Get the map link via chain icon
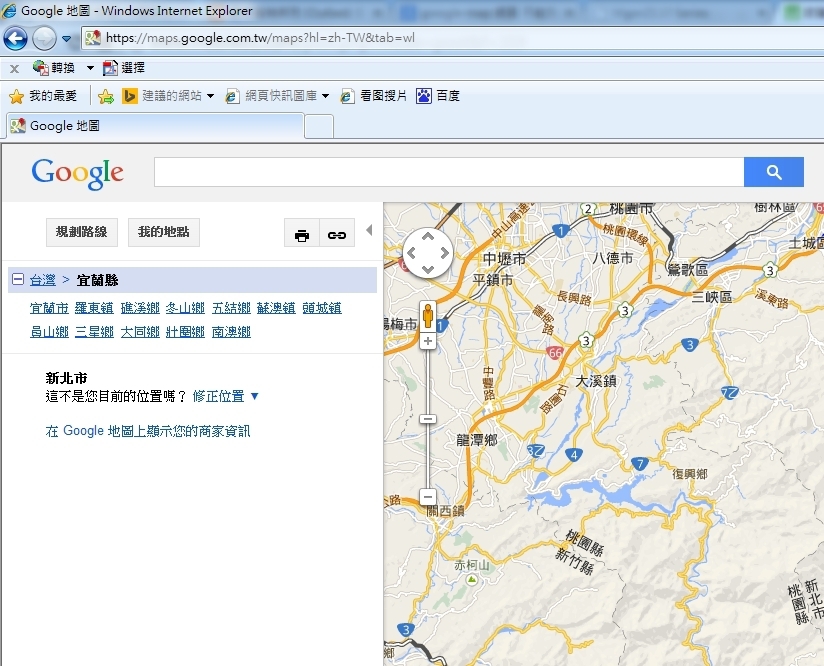Image resolution: width=824 pixels, height=666 pixels. point(337,235)
